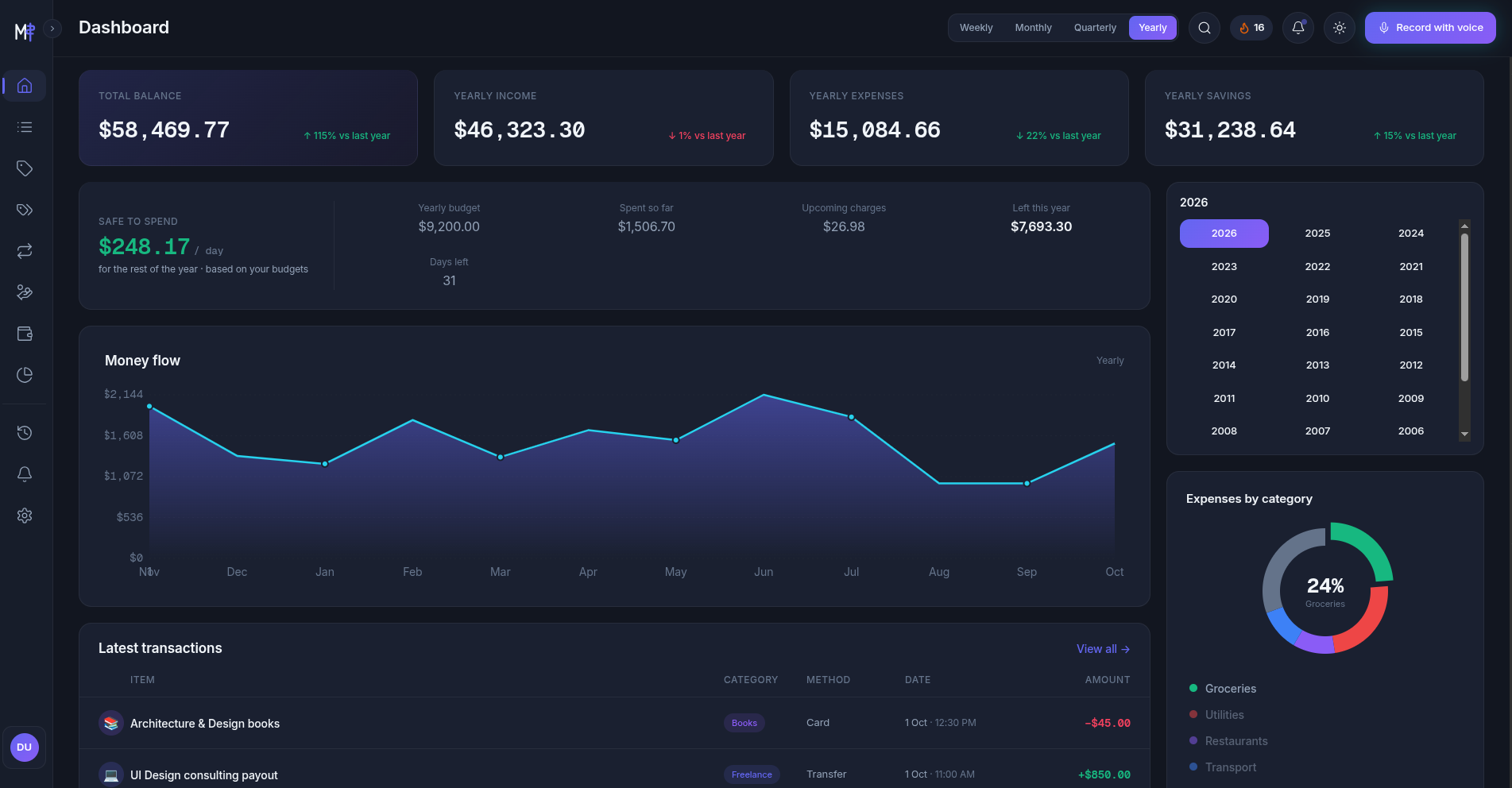
Task: Select the Yearly period tab
Action: point(1153,28)
